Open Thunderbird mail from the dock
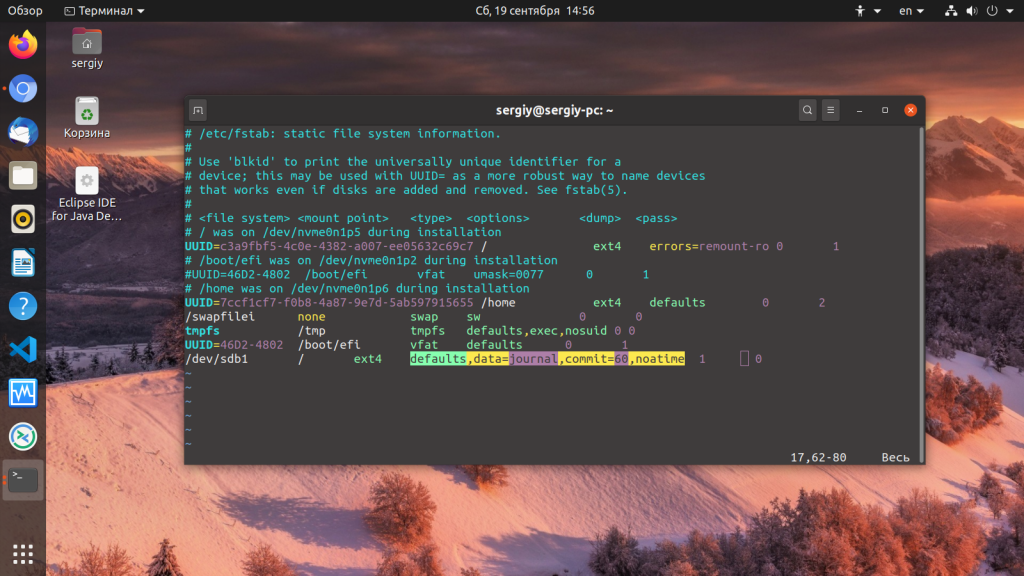This screenshot has width=1024, height=576. 23,132
